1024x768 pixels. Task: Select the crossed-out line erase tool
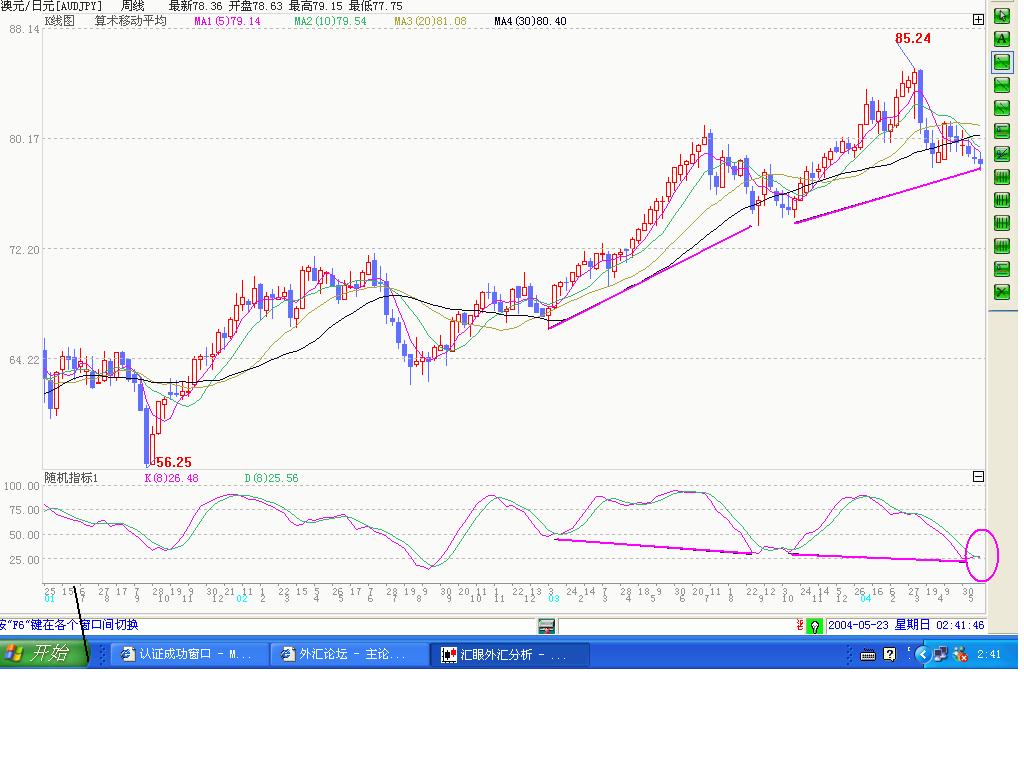click(1001, 153)
